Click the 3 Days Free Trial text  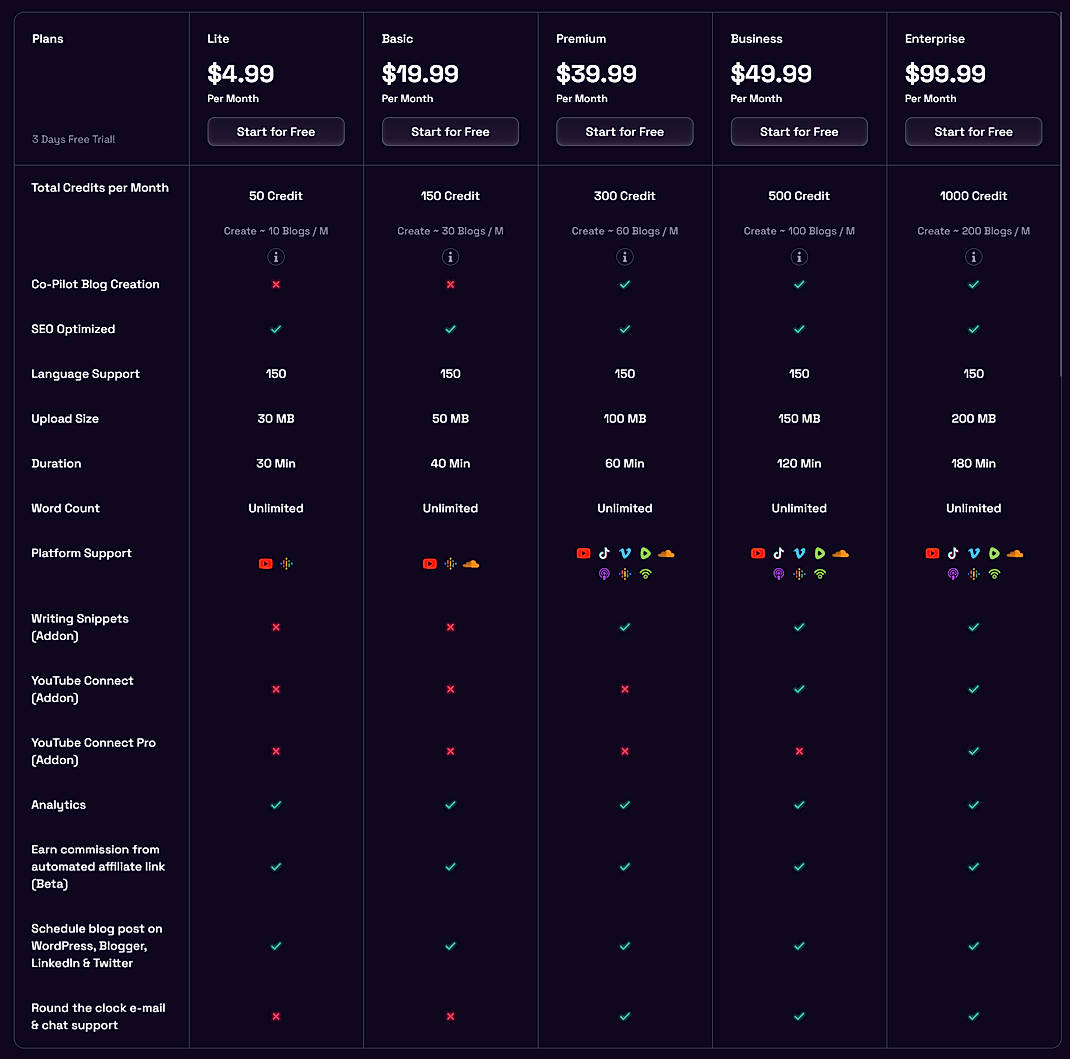74,139
